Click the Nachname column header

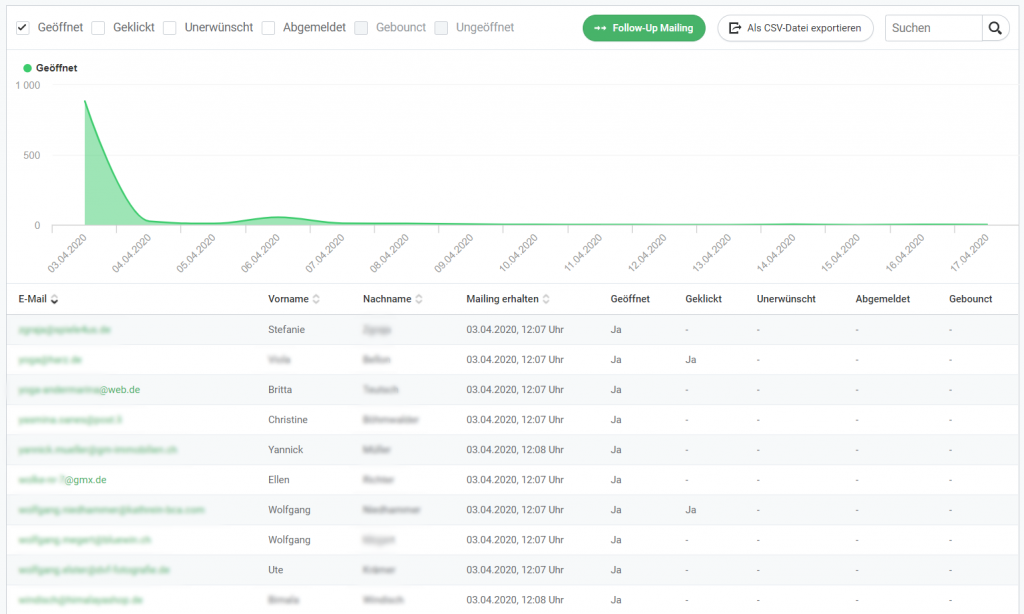click(x=387, y=299)
